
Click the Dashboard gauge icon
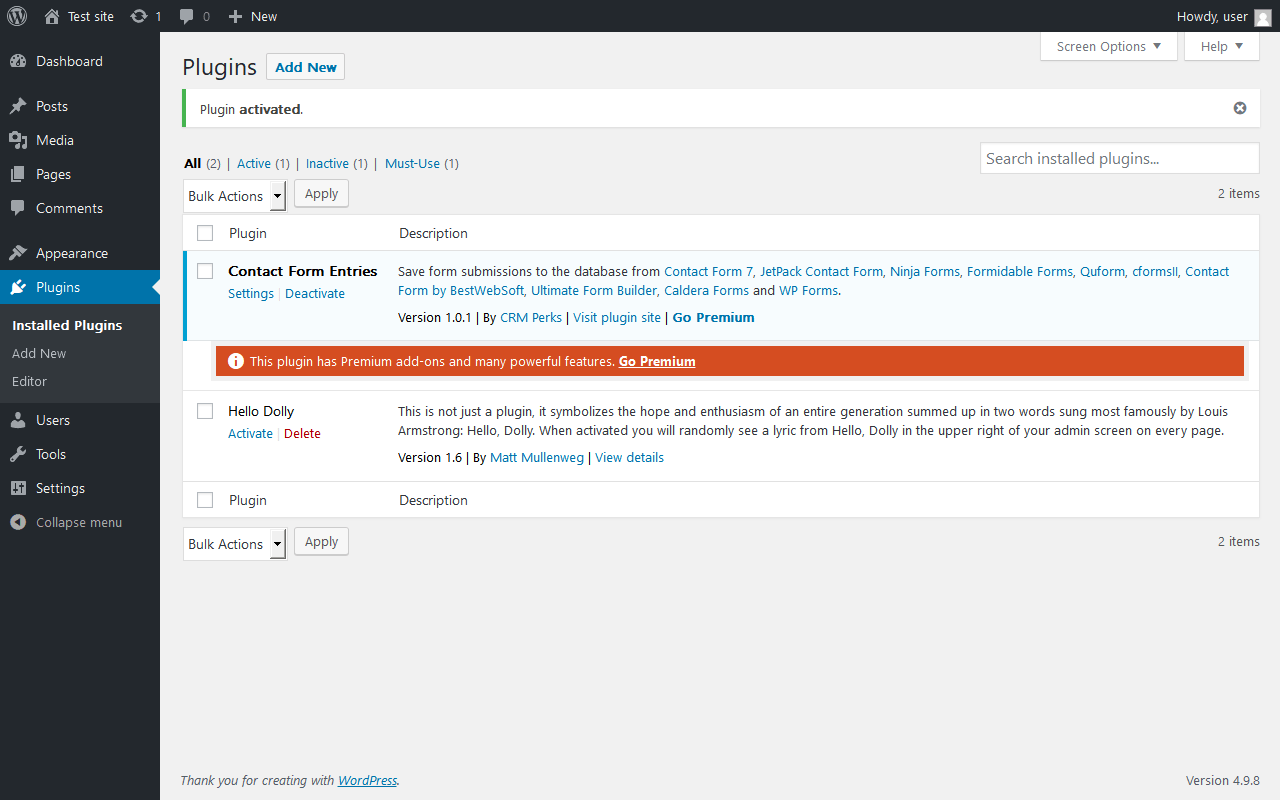(x=18, y=61)
